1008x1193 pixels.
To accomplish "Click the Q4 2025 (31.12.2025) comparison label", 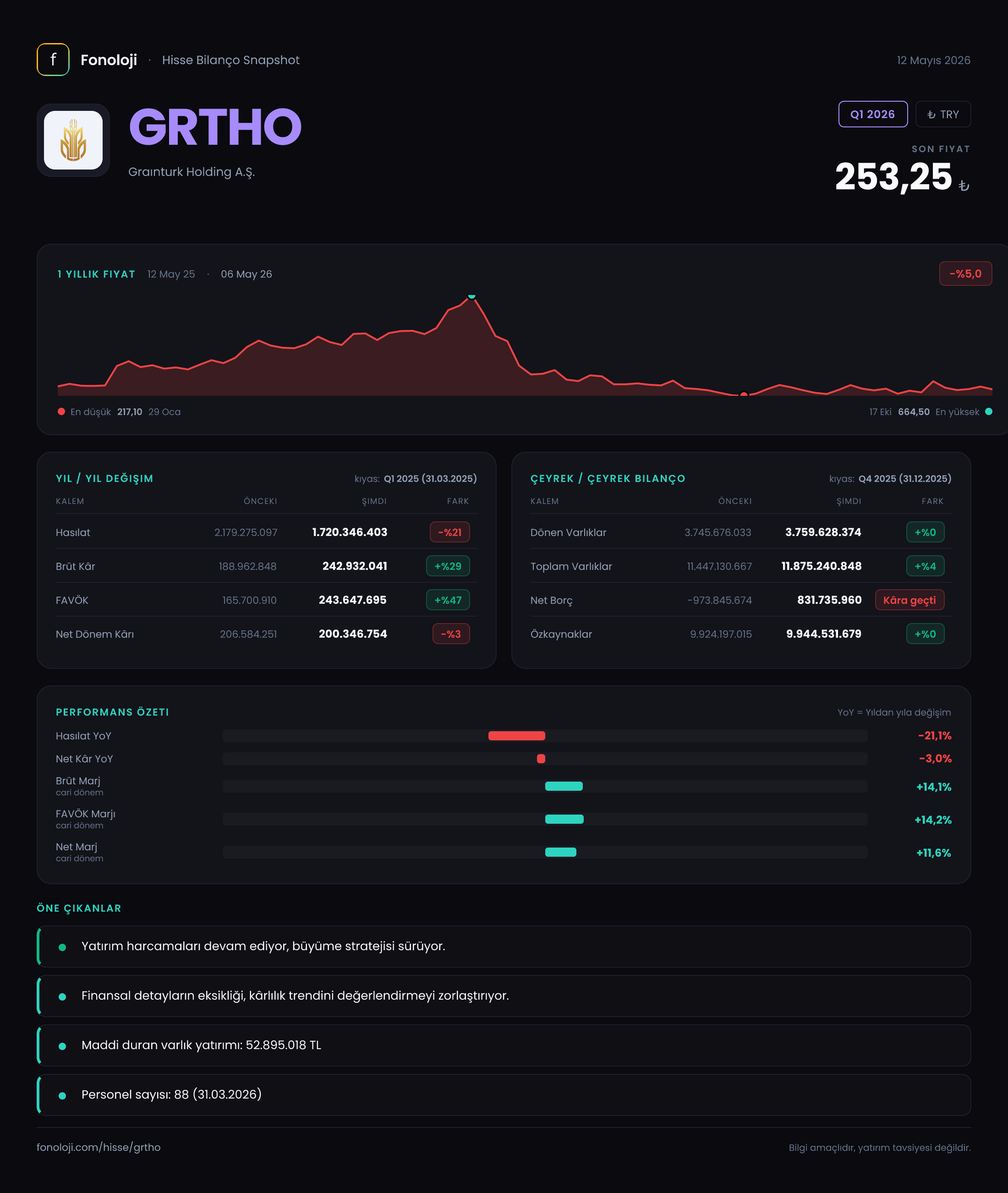I will tap(904, 478).
